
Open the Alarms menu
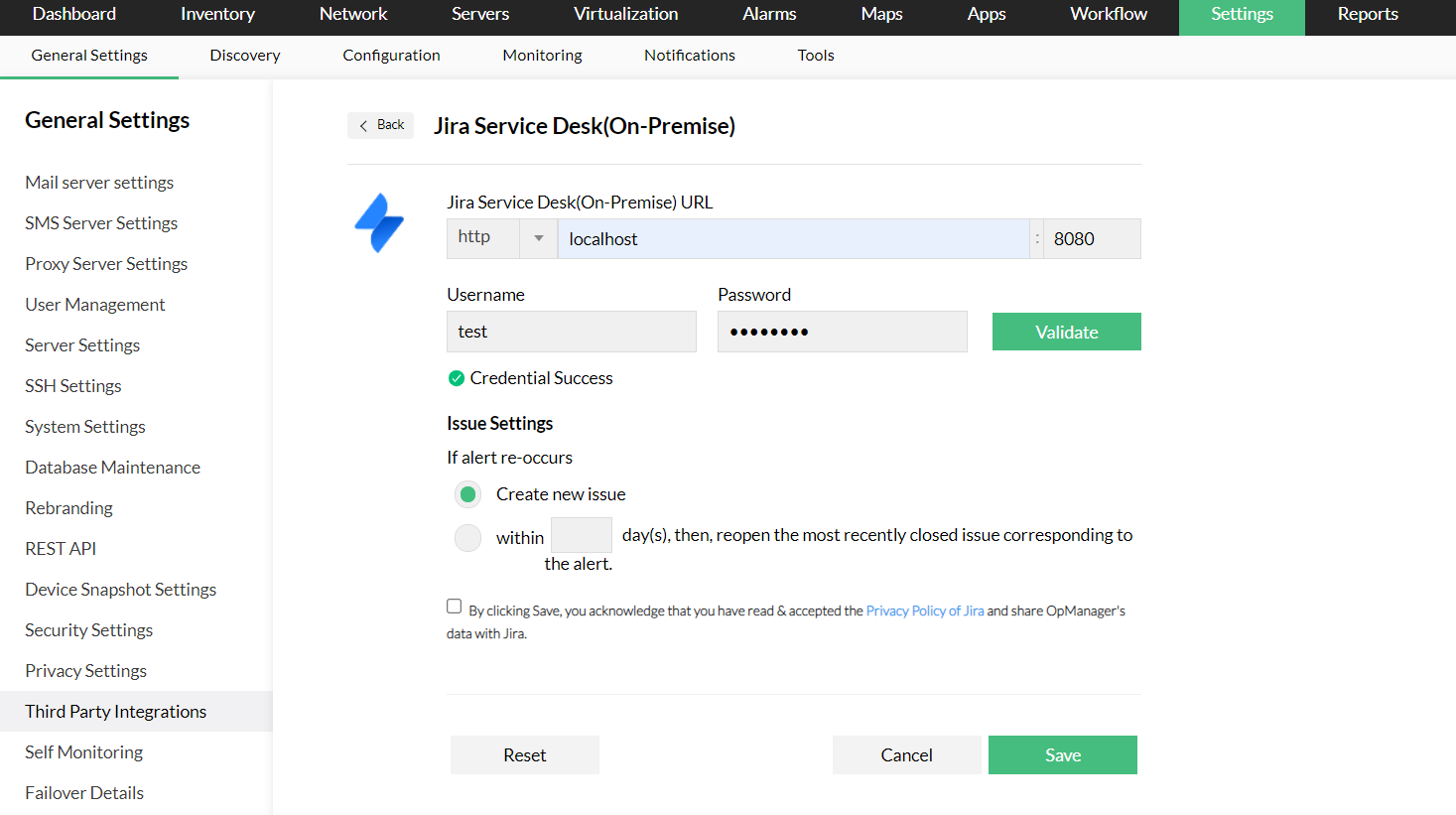click(768, 14)
